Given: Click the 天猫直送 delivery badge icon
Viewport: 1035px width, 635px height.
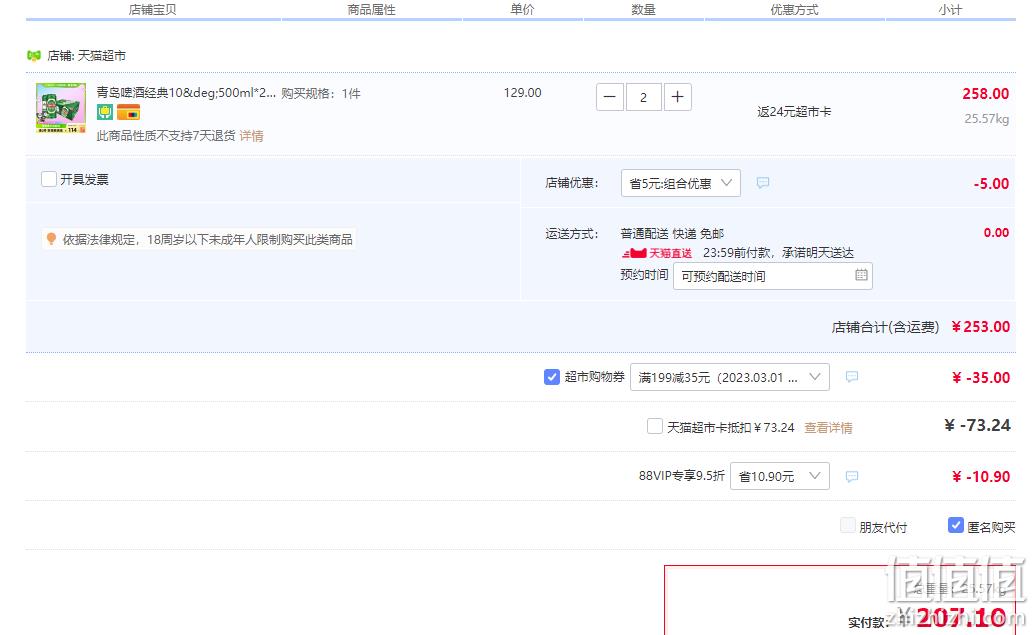Looking at the screenshot, I should tap(656, 253).
